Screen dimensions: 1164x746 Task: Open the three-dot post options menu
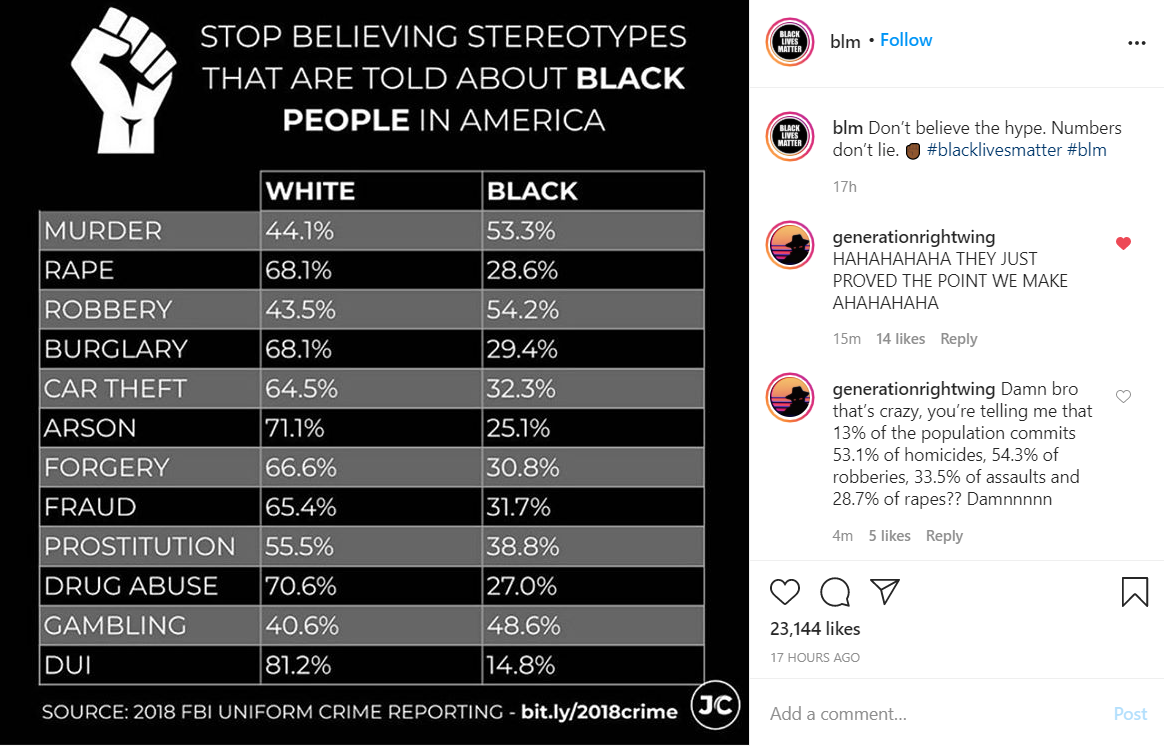(x=1136, y=42)
